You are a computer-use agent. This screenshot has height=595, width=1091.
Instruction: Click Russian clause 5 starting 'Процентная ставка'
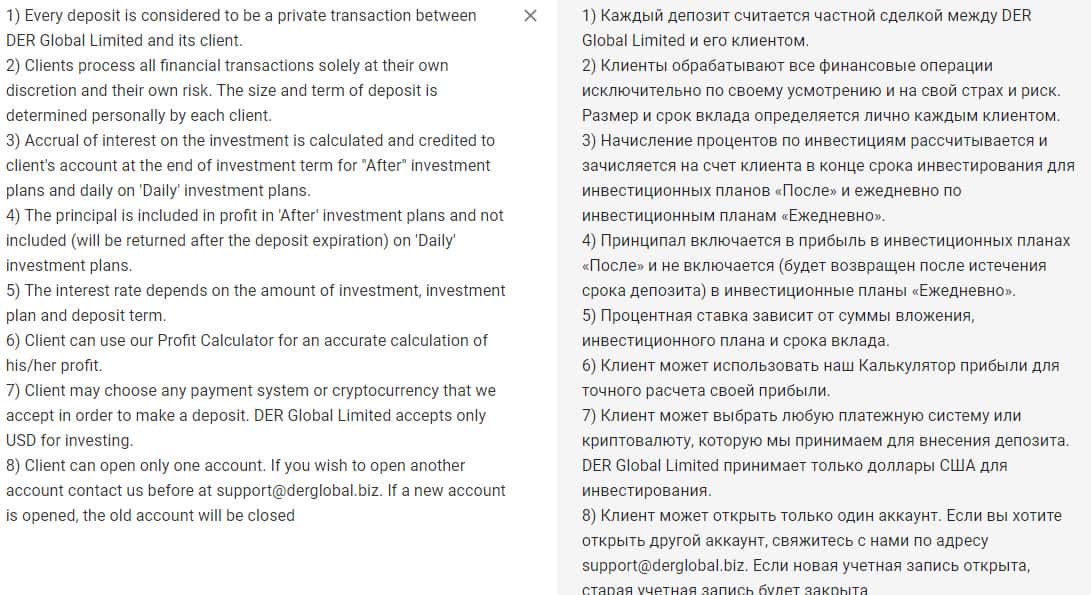778,316
